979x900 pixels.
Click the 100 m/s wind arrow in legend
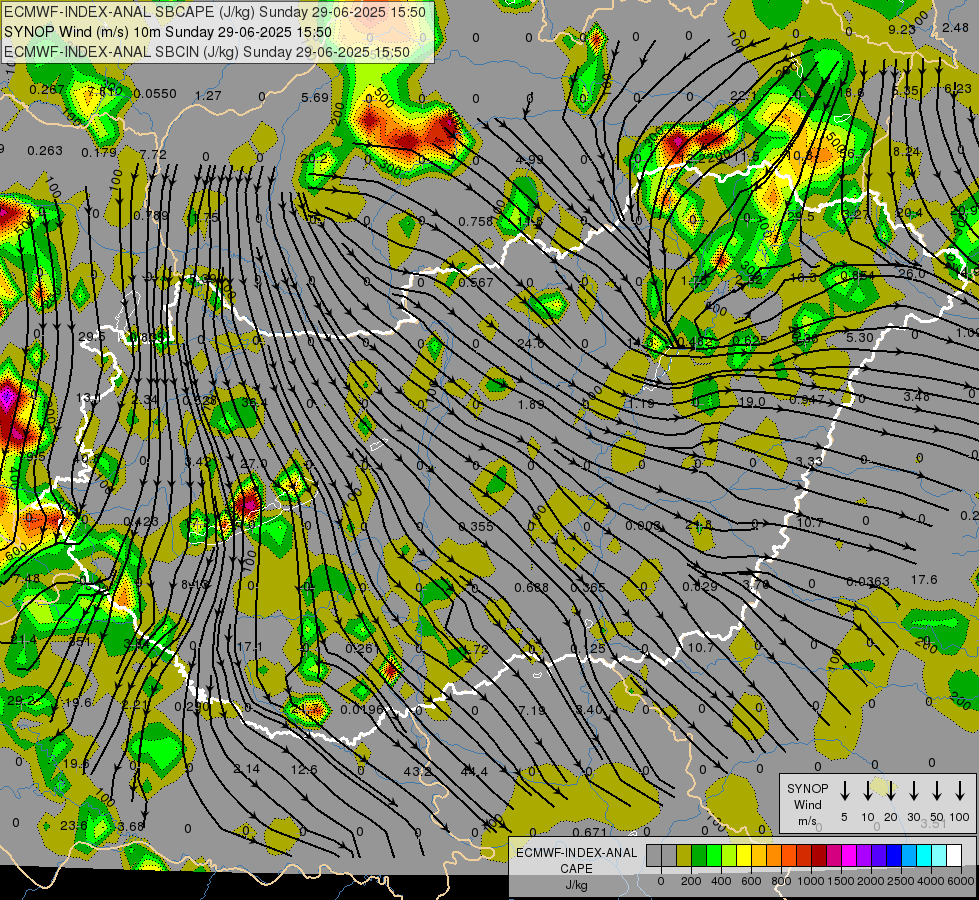point(960,790)
